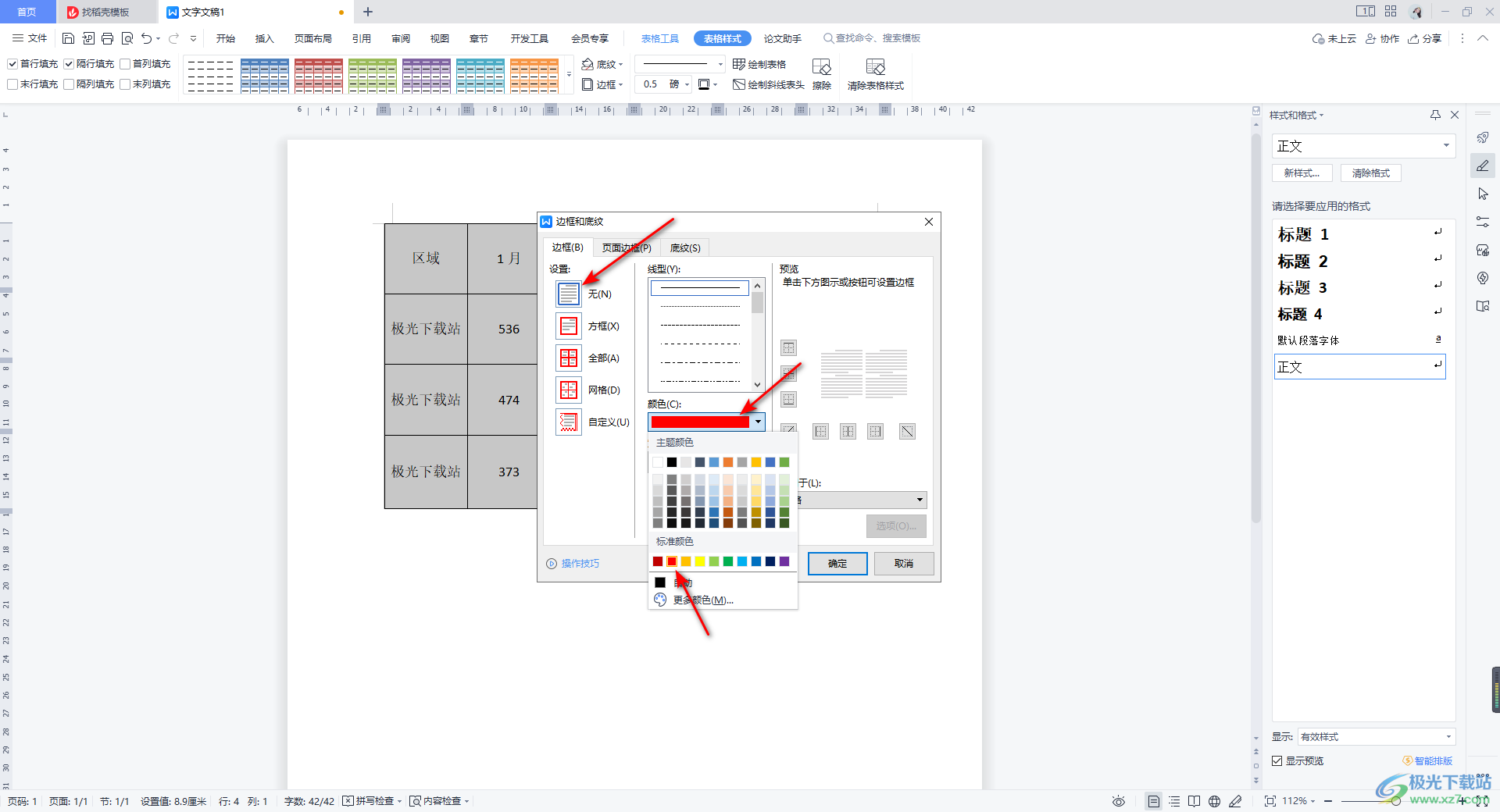This screenshot has height=812, width=1500.
Task: Enable 末列填充 checkbox
Action: (x=125, y=84)
